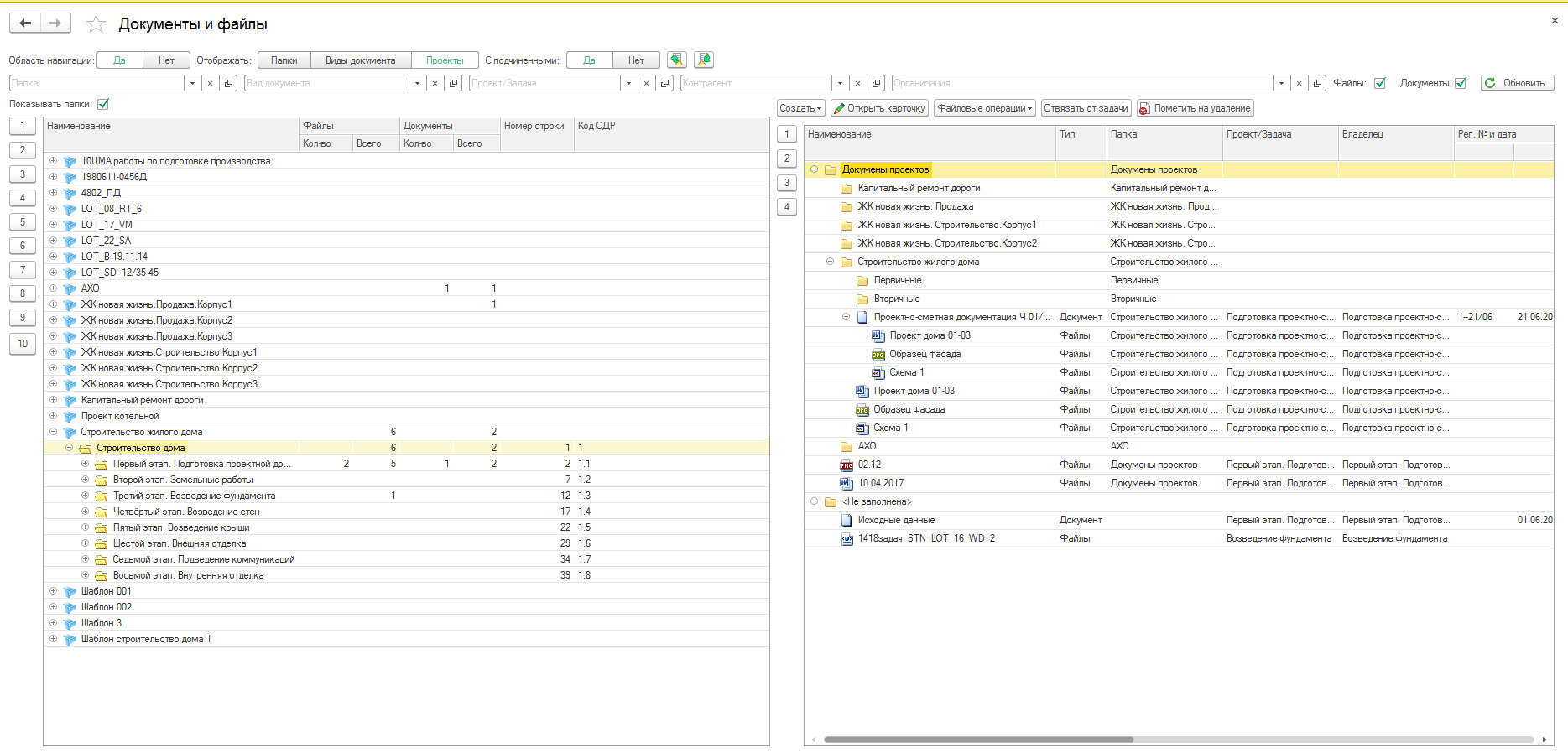1568x753 pixels.
Task: Click Отвязать от задачи button
Action: (x=1086, y=108)
